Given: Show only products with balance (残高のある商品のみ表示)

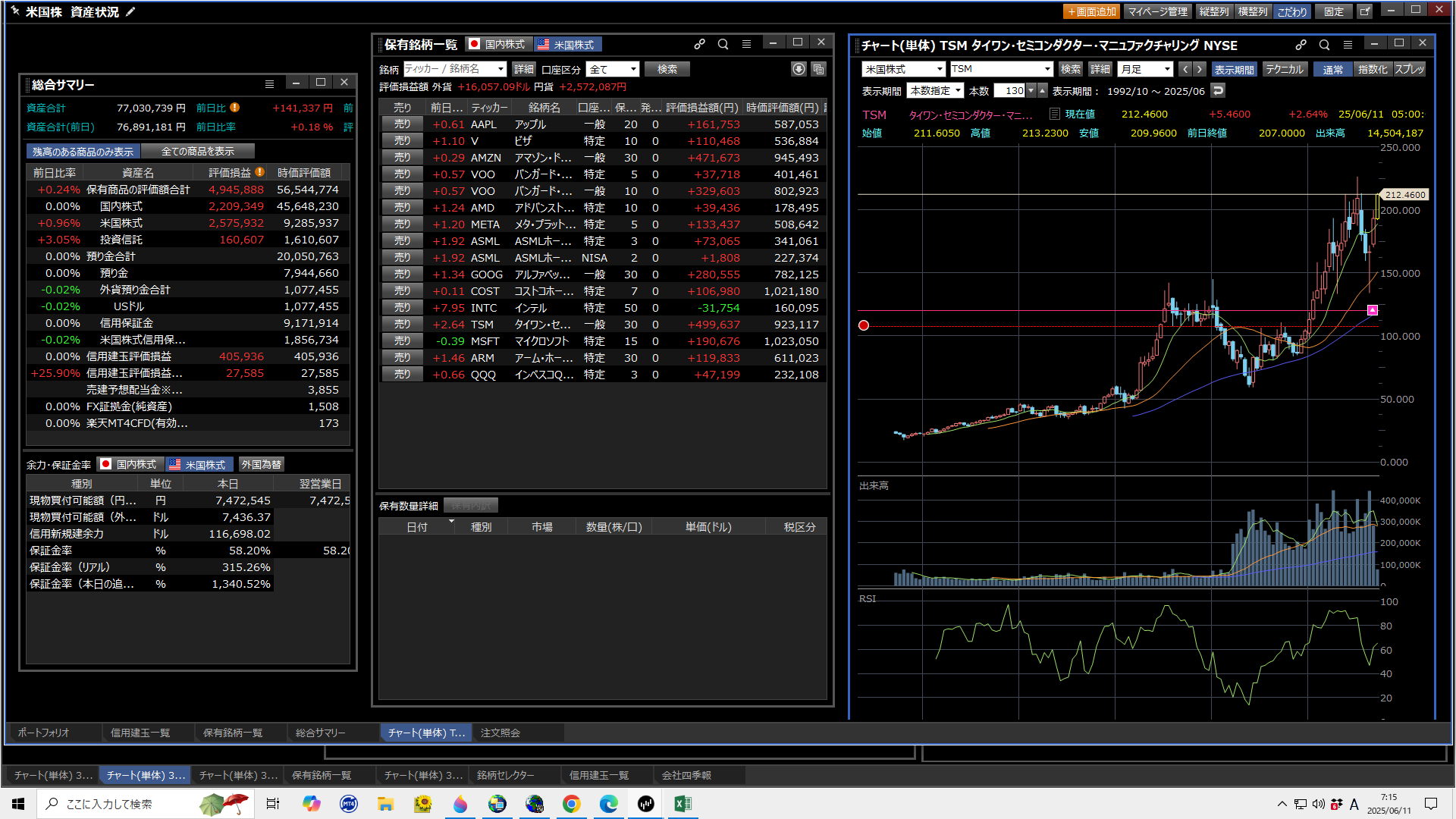Looking at the screenshot, I should coord(83,152).
